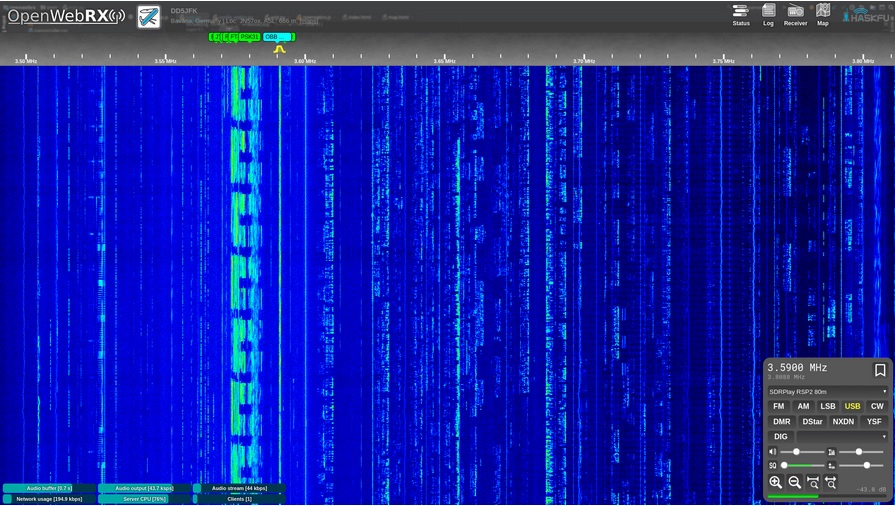
Task: Click the OpenWebRX logo
Action: pos(65,16)
